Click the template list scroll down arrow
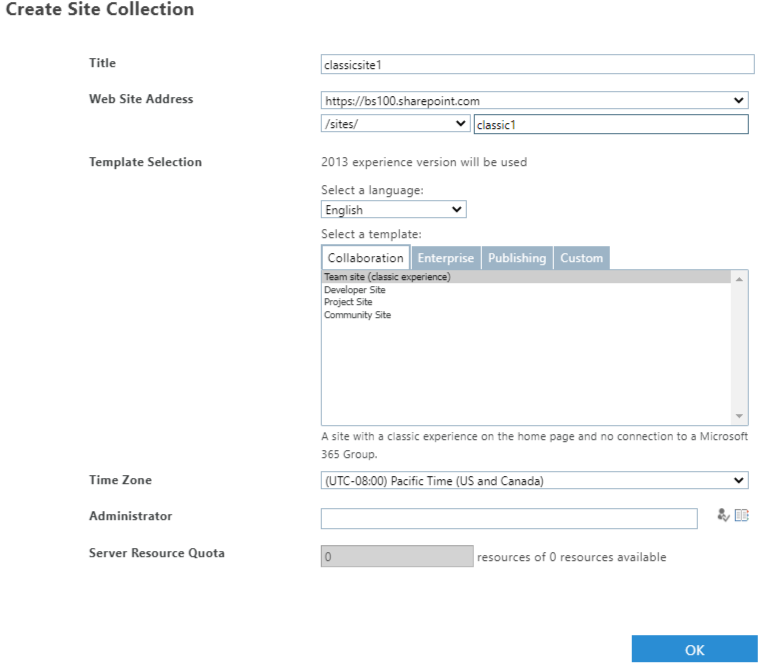779x666 pixels. 740,416
